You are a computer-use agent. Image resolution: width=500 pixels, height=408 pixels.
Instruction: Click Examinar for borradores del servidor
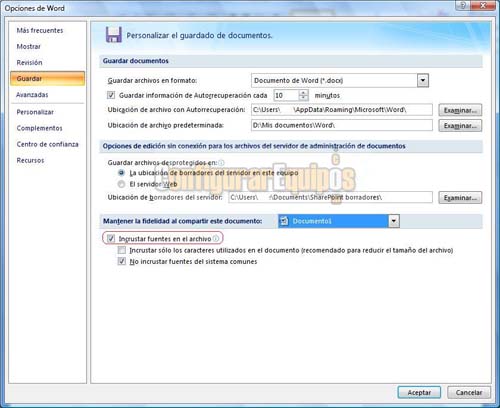460,198
